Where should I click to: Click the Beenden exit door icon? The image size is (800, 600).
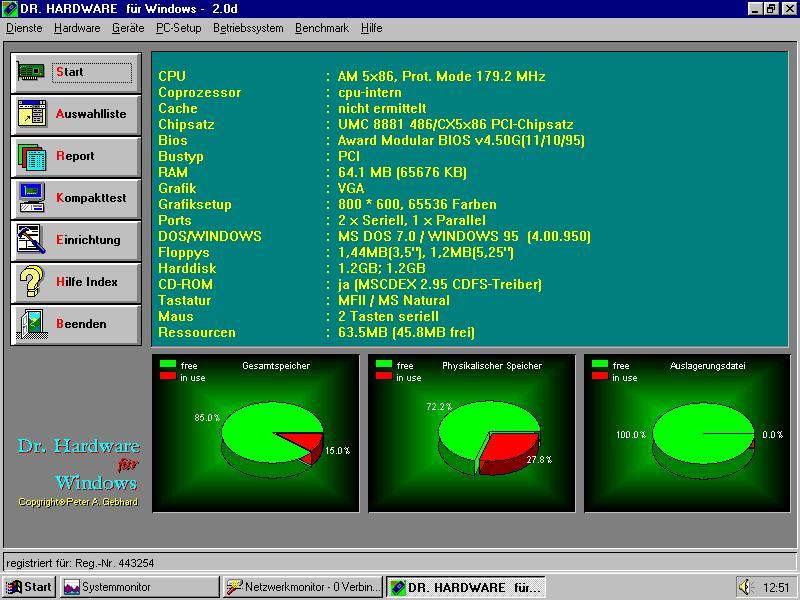pos(32,324)
